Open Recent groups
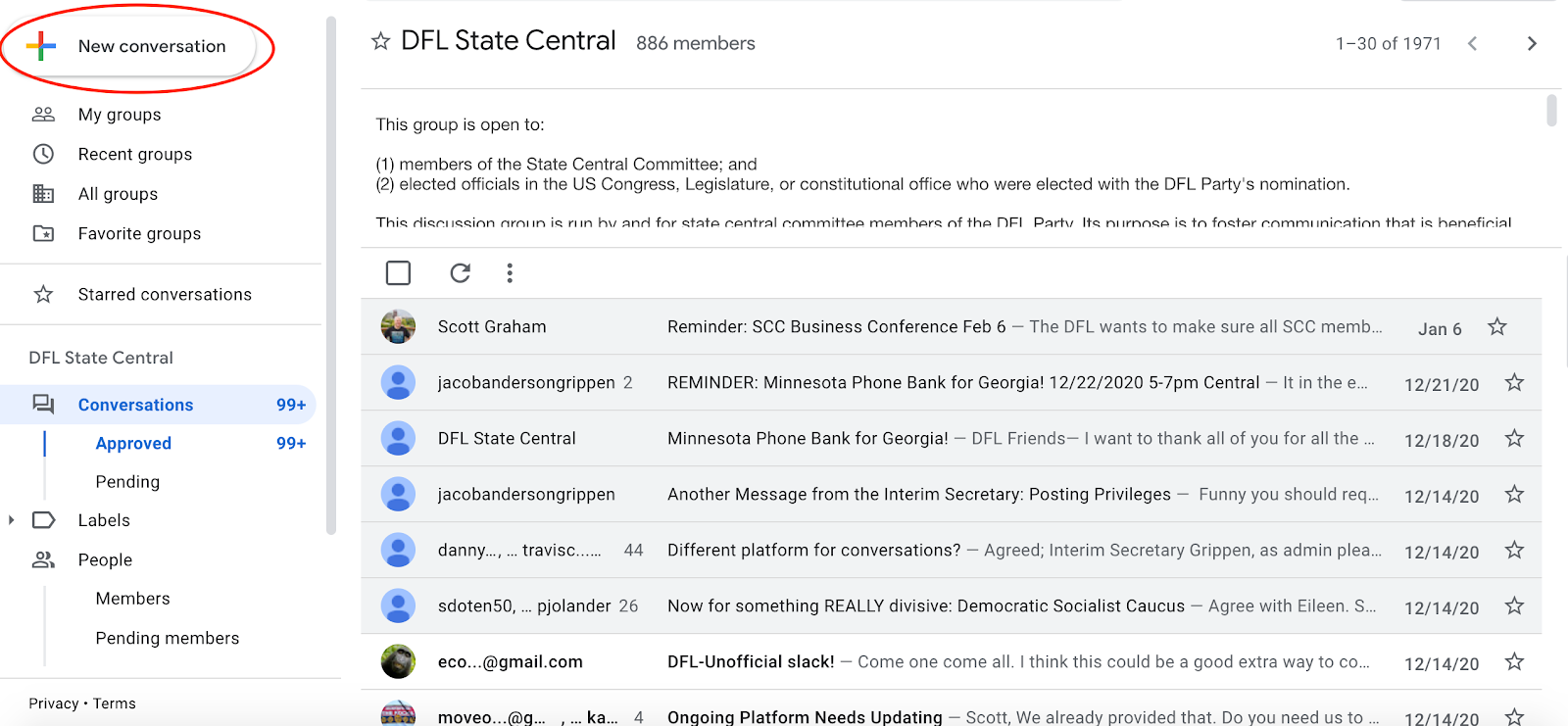1568x726 pixels. click(135, 154)
